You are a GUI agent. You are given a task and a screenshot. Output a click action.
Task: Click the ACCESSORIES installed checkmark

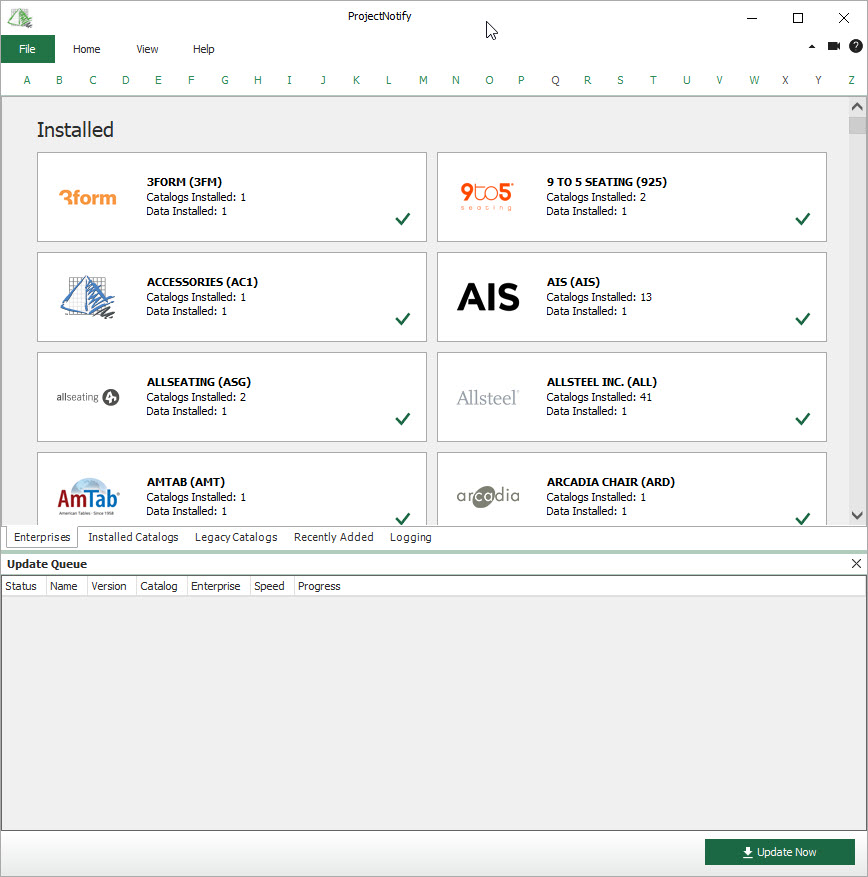403,319
